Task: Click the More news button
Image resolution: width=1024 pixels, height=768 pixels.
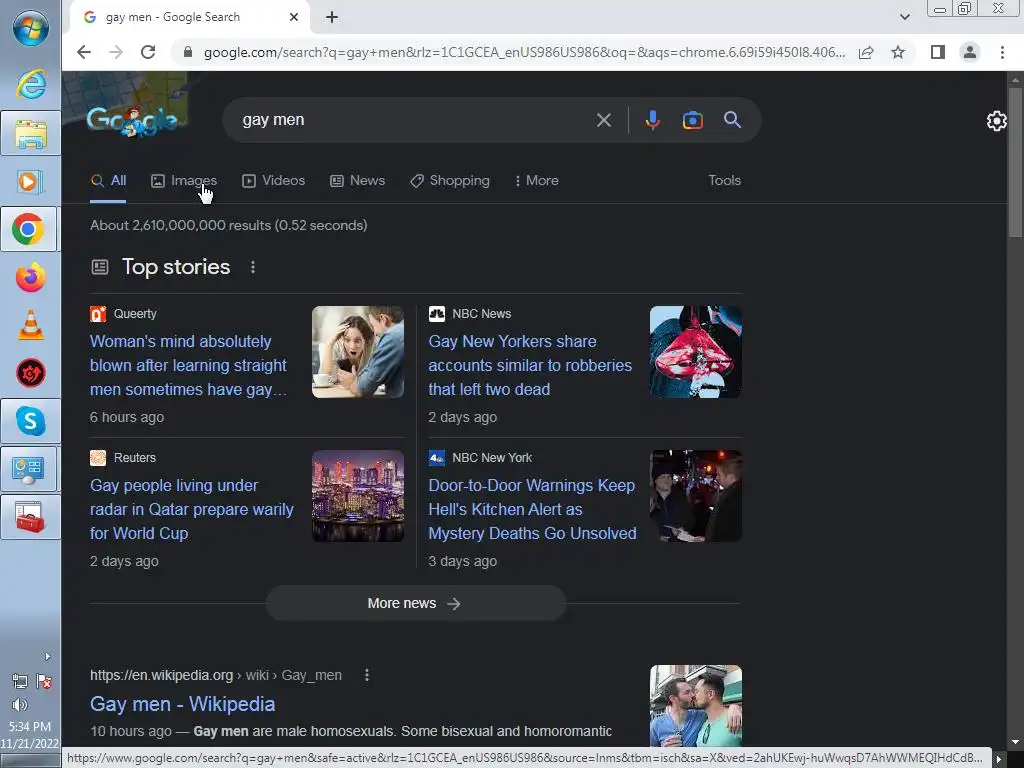Action: point(415,603)
